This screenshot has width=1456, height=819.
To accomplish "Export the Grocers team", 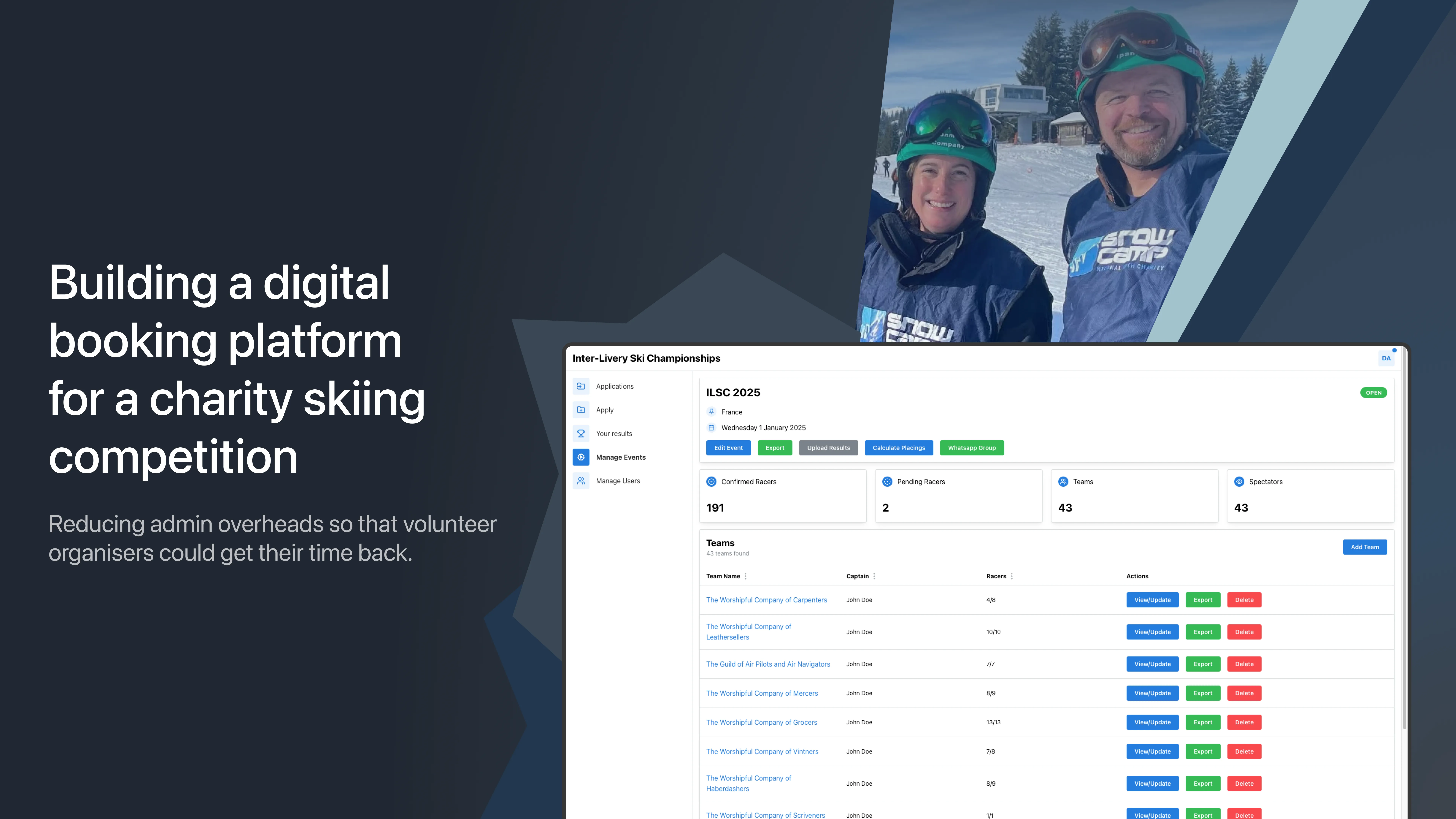I will (1203, 722).
